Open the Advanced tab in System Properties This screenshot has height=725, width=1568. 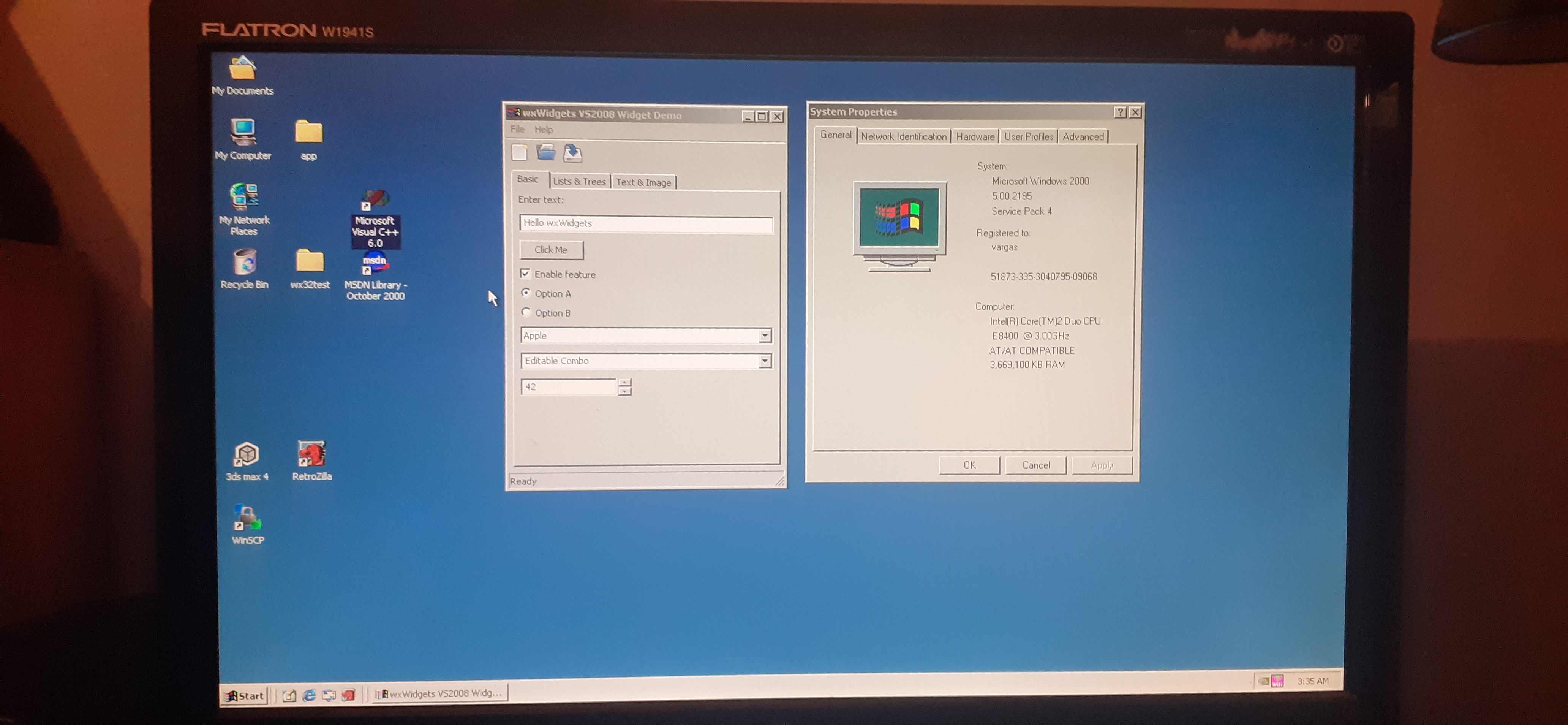coord(1083,136)
